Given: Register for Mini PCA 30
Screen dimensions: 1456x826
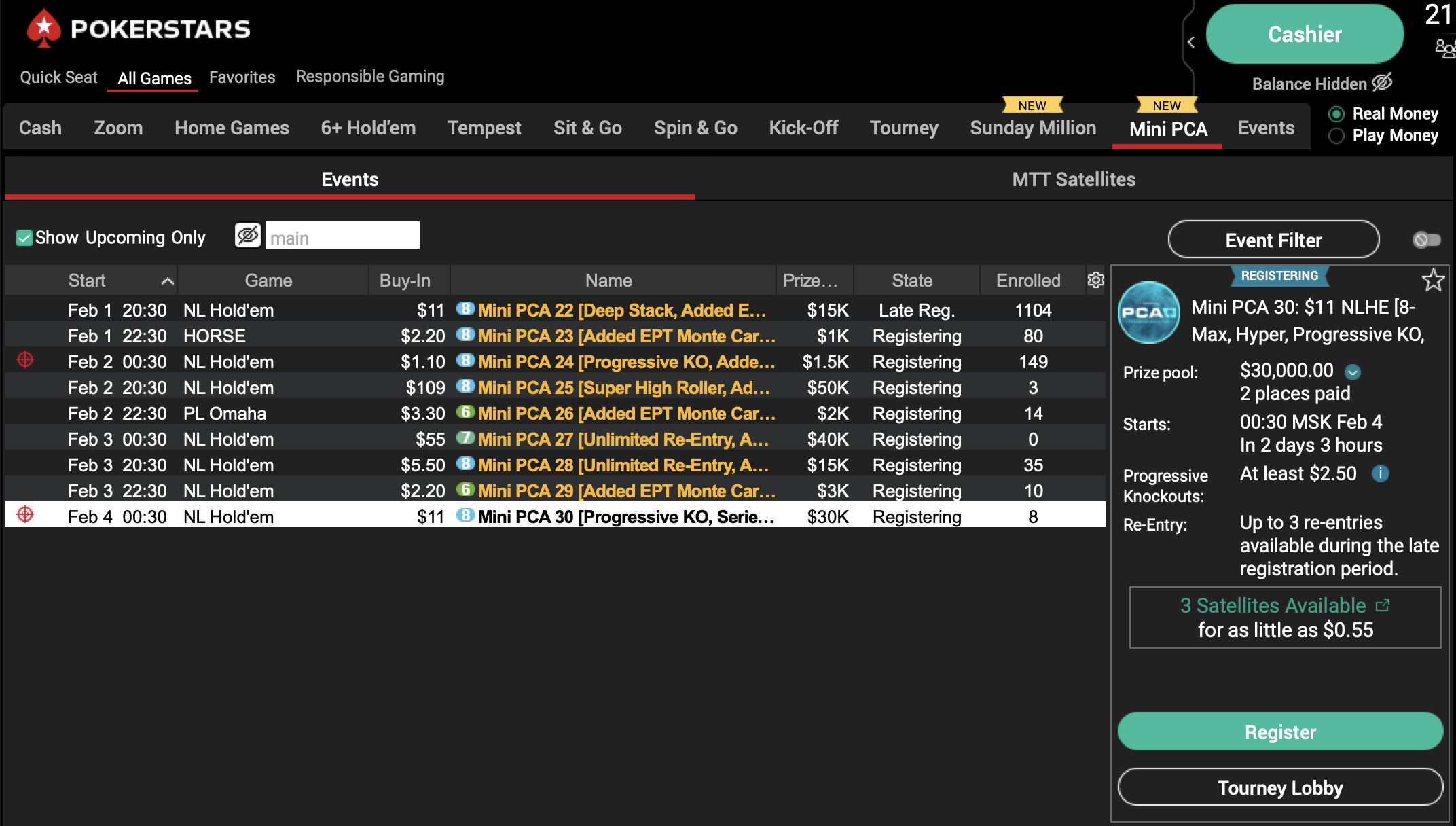Looking at the screenshot, I should pyautogui.click(x=1280, y=732).
